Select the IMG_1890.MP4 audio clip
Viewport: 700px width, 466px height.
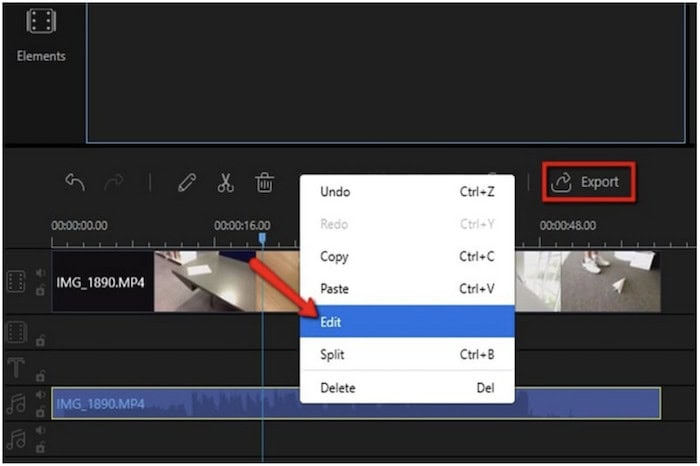pyautogui.click(x=356, y=404)
